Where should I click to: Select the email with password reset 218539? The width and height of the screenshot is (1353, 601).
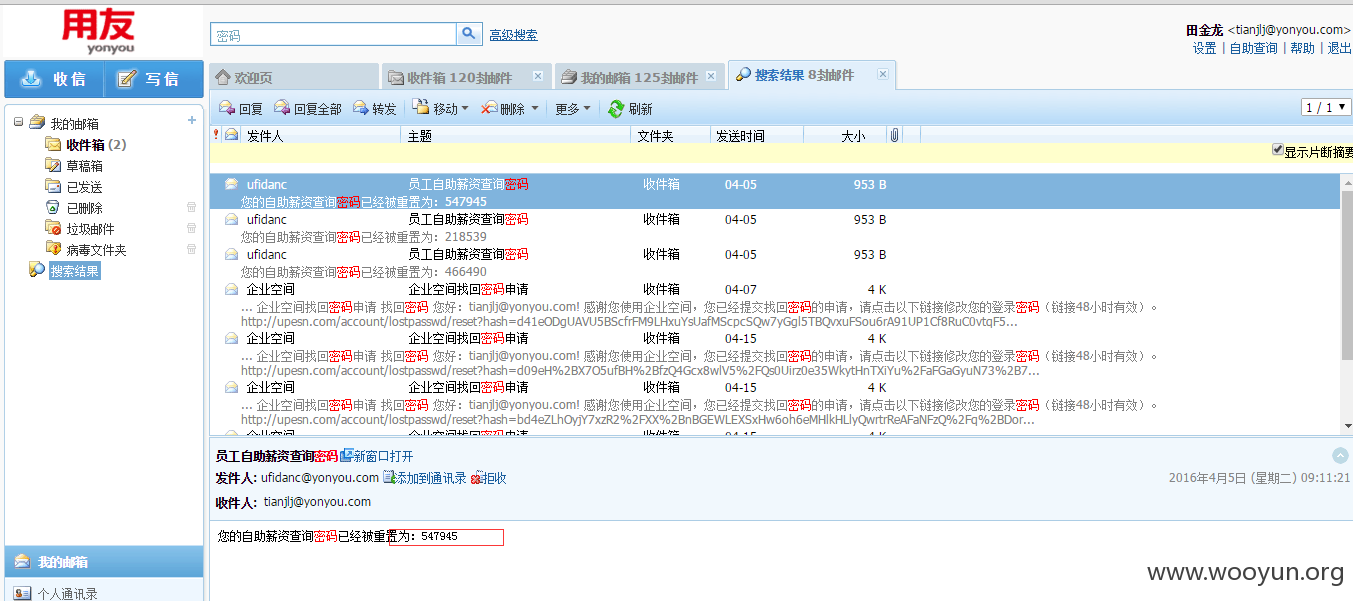[775, 228]
